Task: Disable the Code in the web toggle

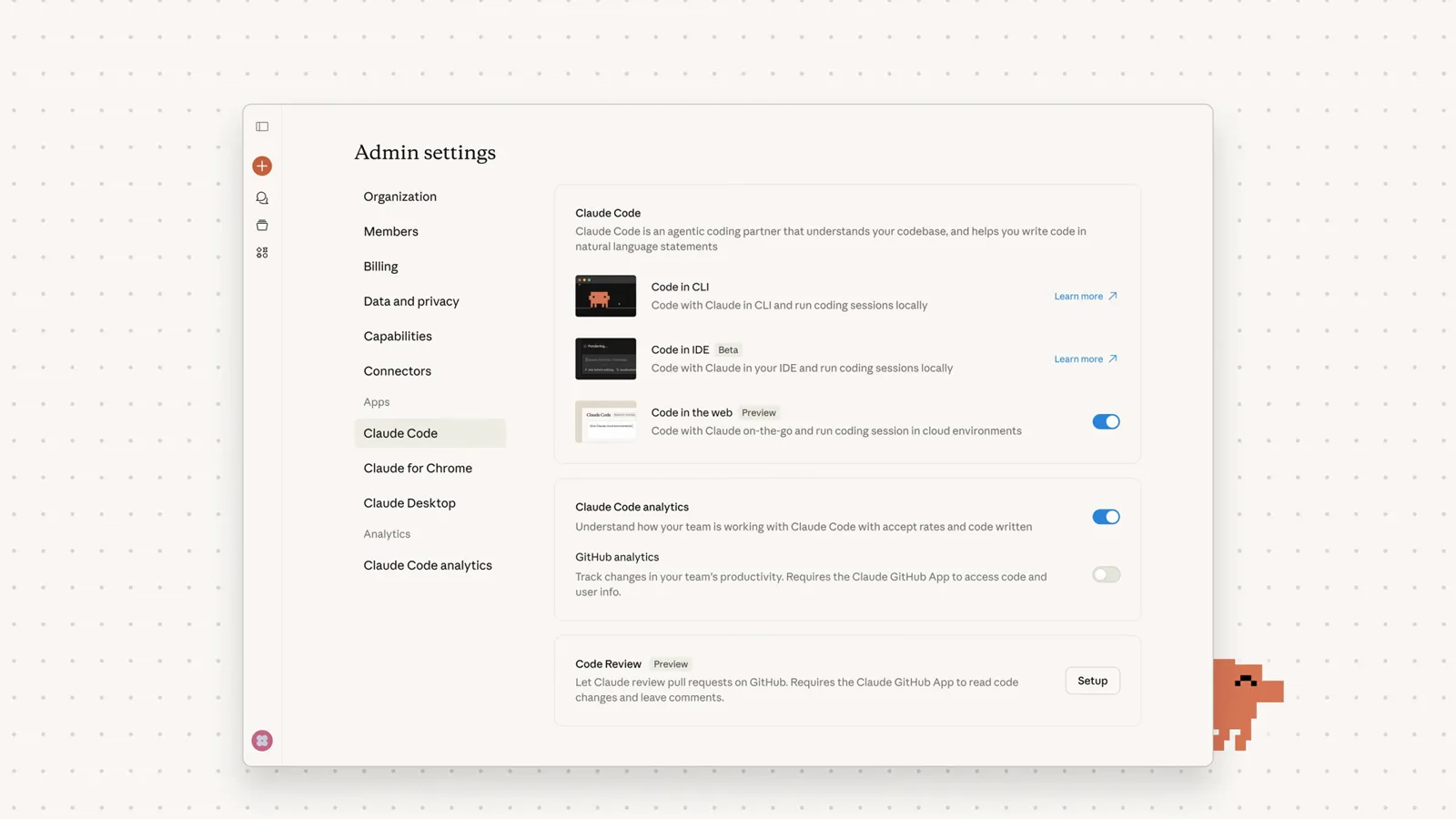Action: [x=1106, y=421]
